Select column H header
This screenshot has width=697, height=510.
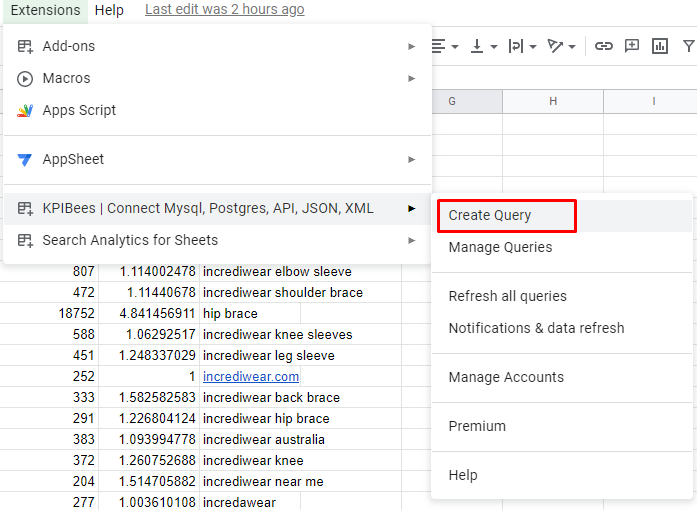point(553,101)
